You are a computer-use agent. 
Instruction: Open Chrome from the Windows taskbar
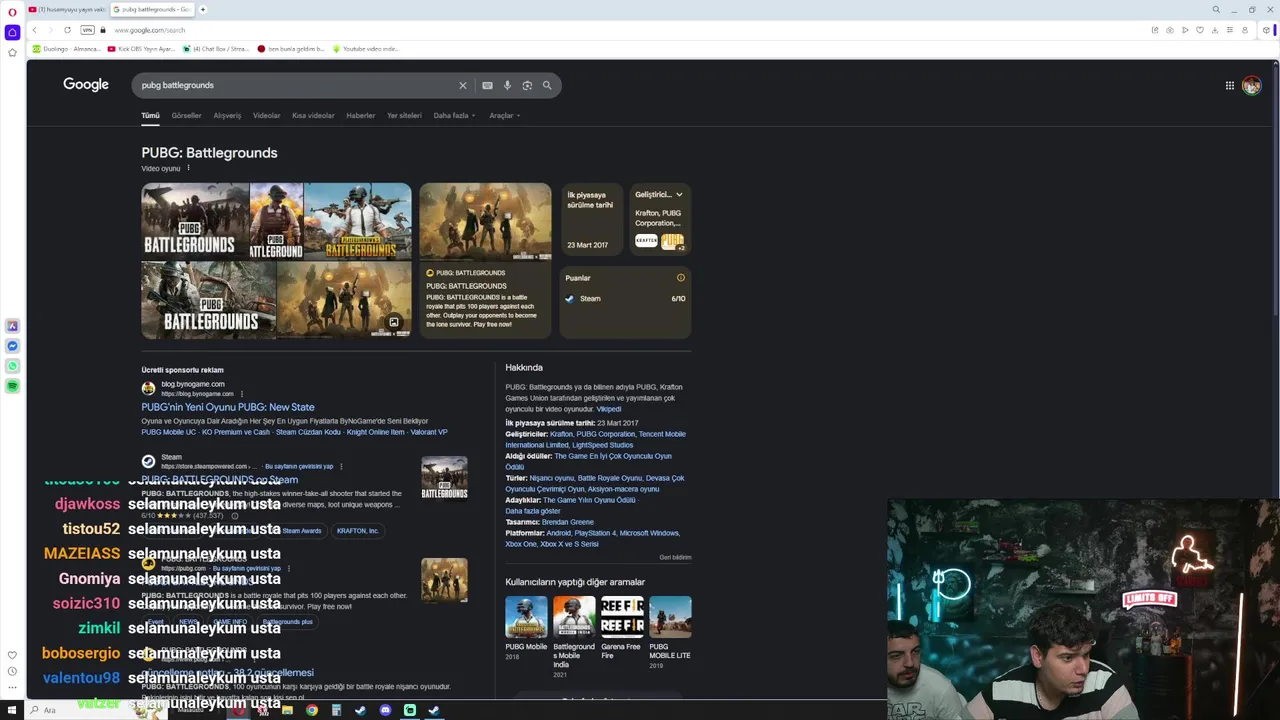[312, 710]
